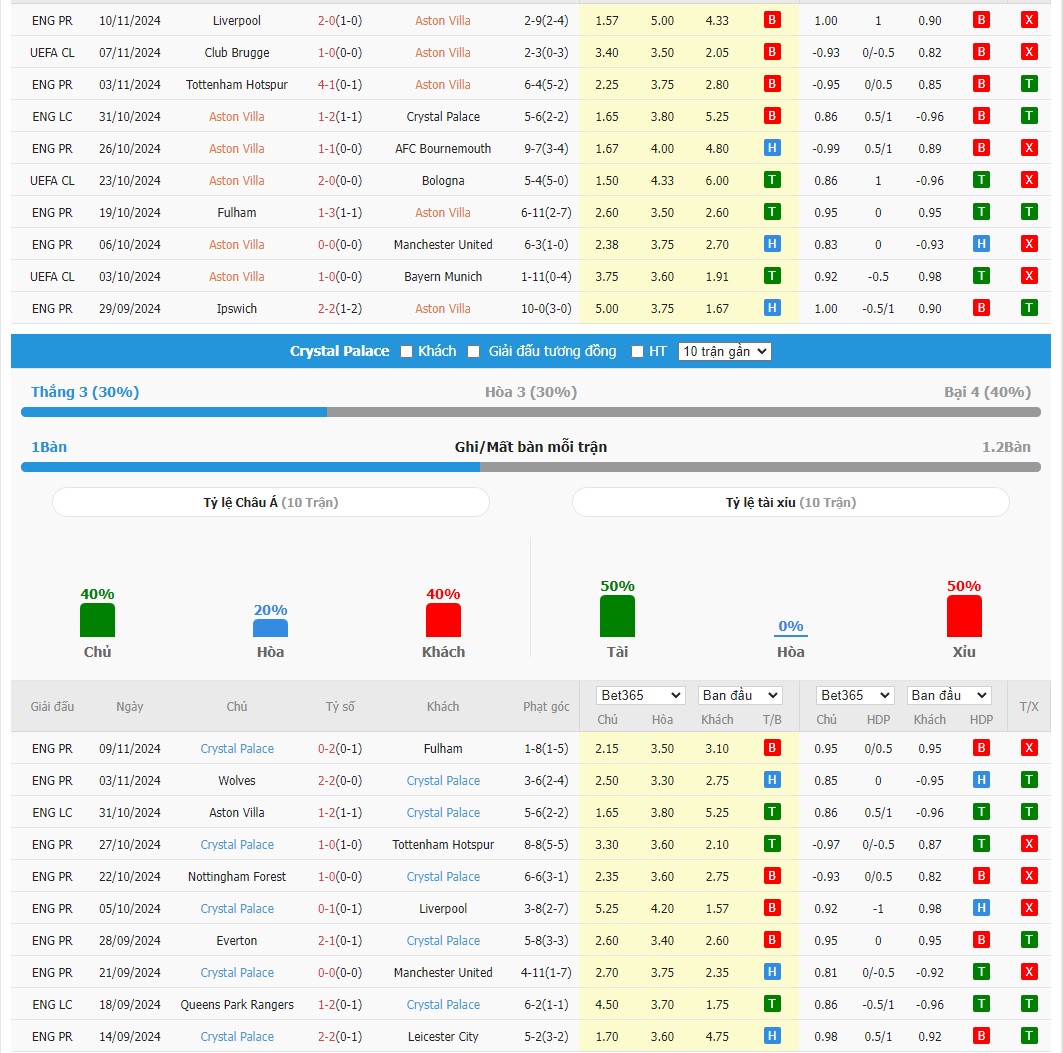Viewport: 1063px width, 1053px height.
Task: Open the Bet365 dropdown above the Chủ/Hòa/Khách odds
Action: (x=640, y=696)
